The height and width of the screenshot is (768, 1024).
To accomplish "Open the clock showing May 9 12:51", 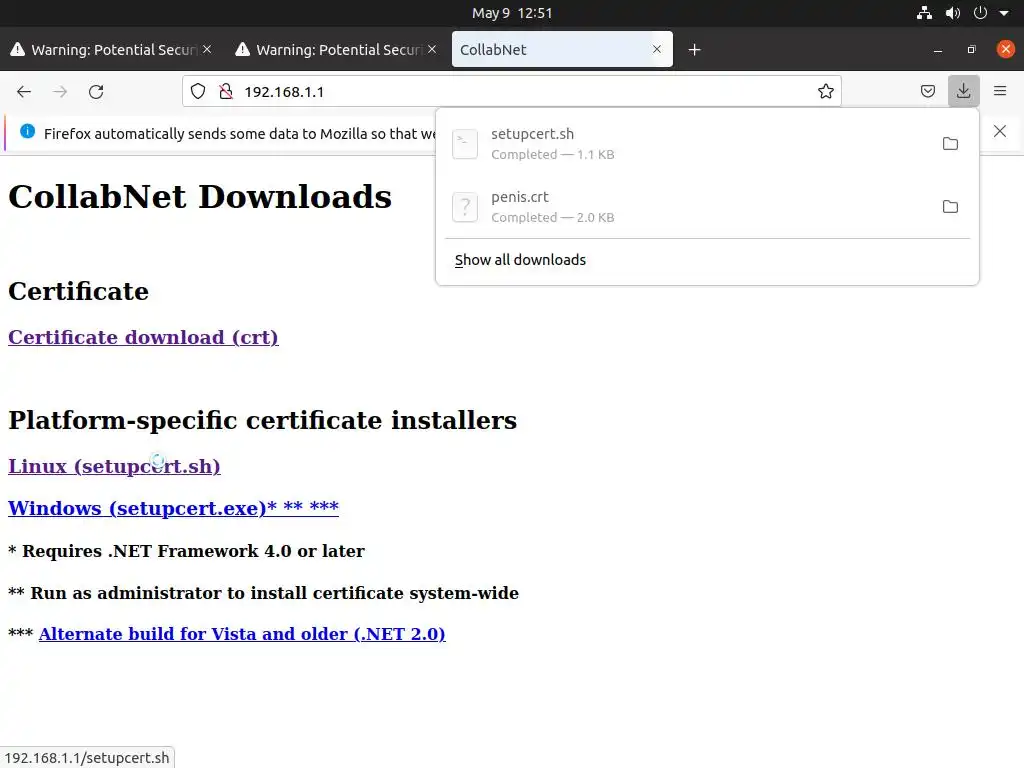I will click(x=512, y=13).
